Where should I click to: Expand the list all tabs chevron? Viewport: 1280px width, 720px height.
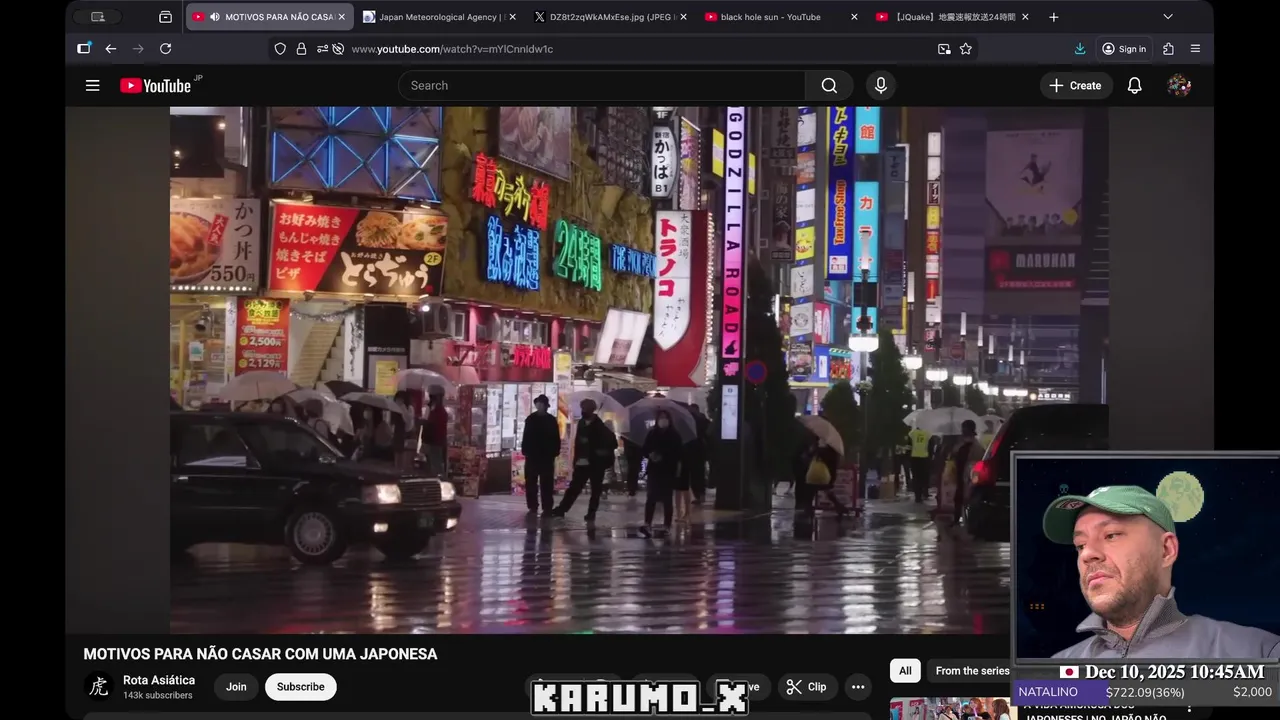coord(1167,17)
